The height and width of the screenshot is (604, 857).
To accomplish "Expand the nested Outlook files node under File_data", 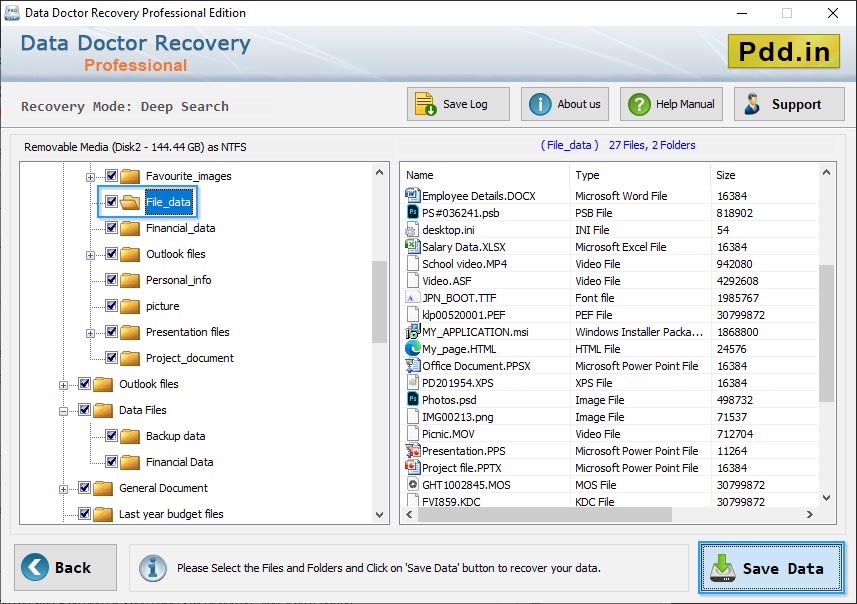I will (x=90, y=255).
